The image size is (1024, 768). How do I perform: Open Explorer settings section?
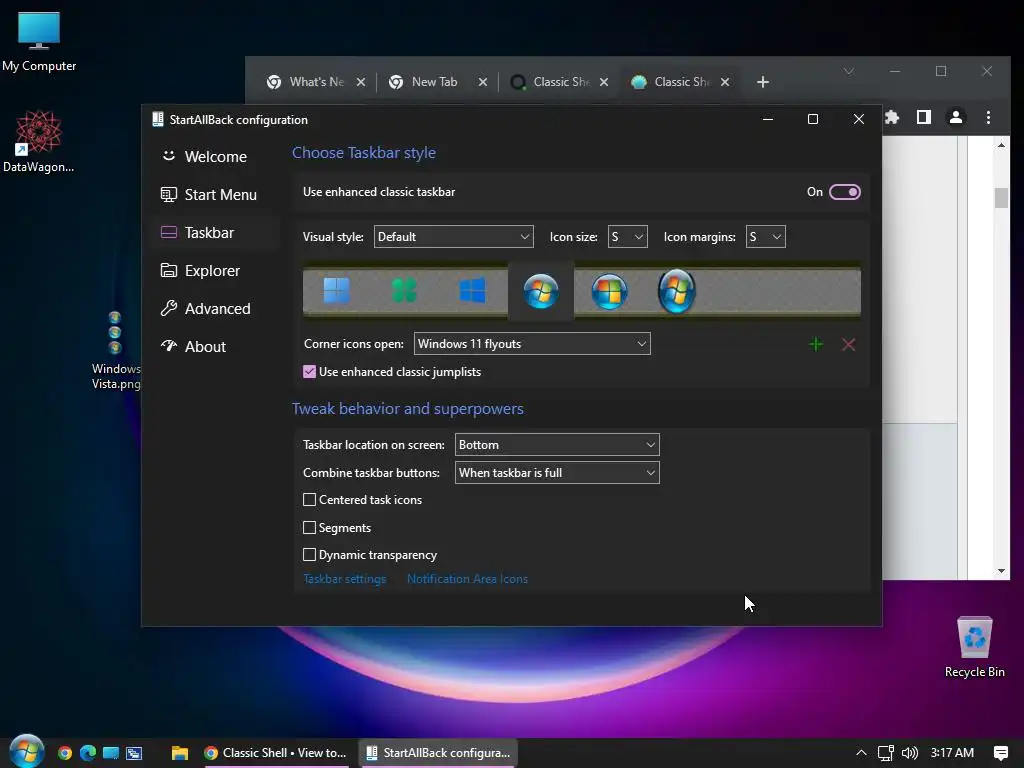point(215,270)
